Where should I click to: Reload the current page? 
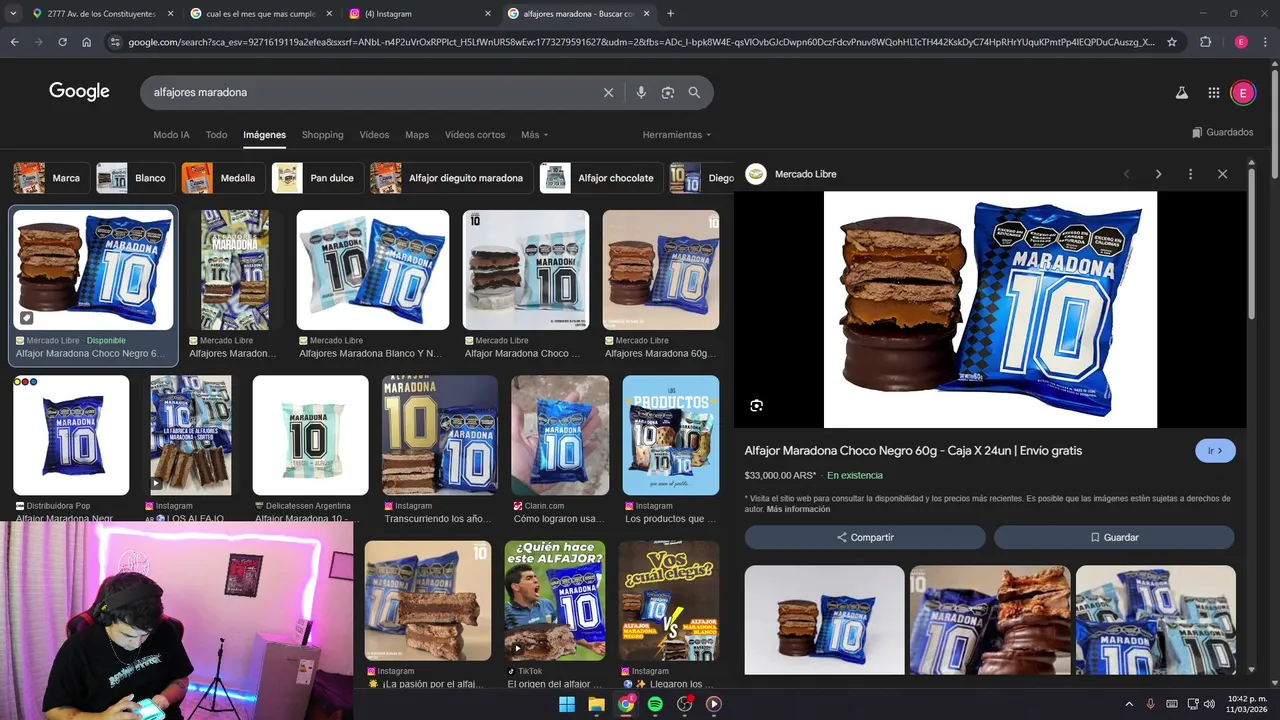click(x=62, y=42)
